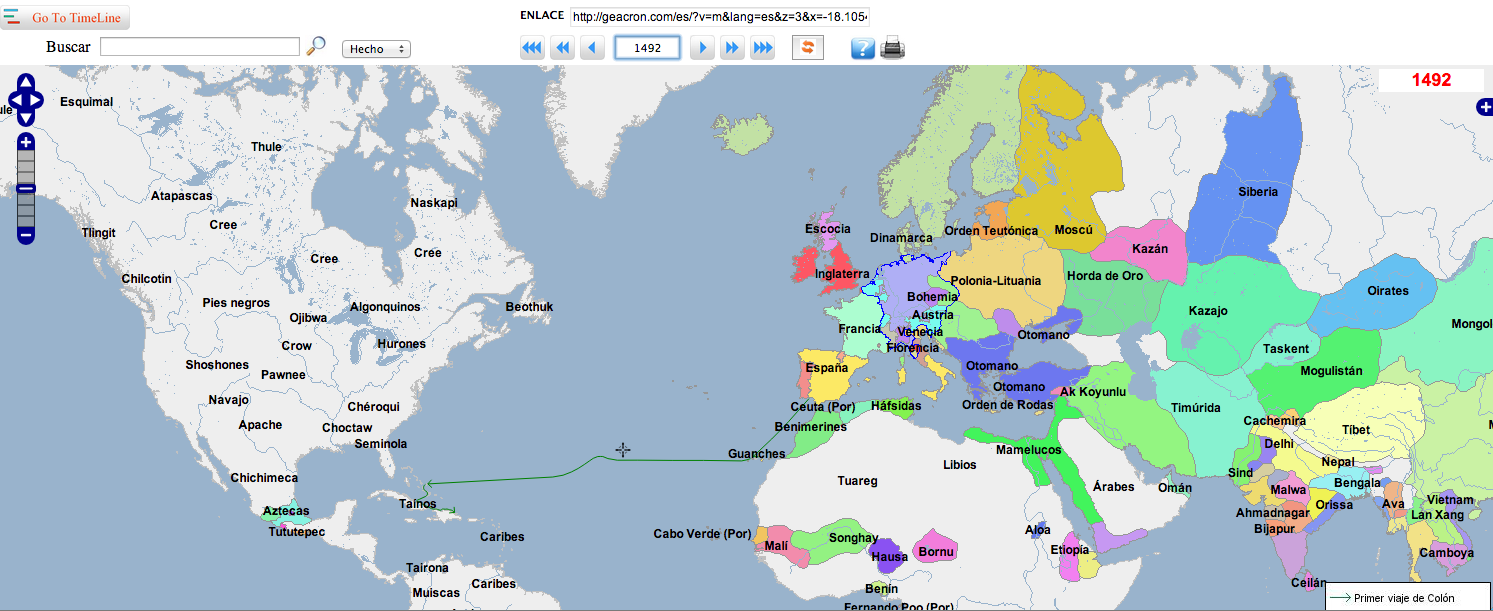Click zoom-in plus on the map zoom control
The image size is (1493, 611).
24,142
